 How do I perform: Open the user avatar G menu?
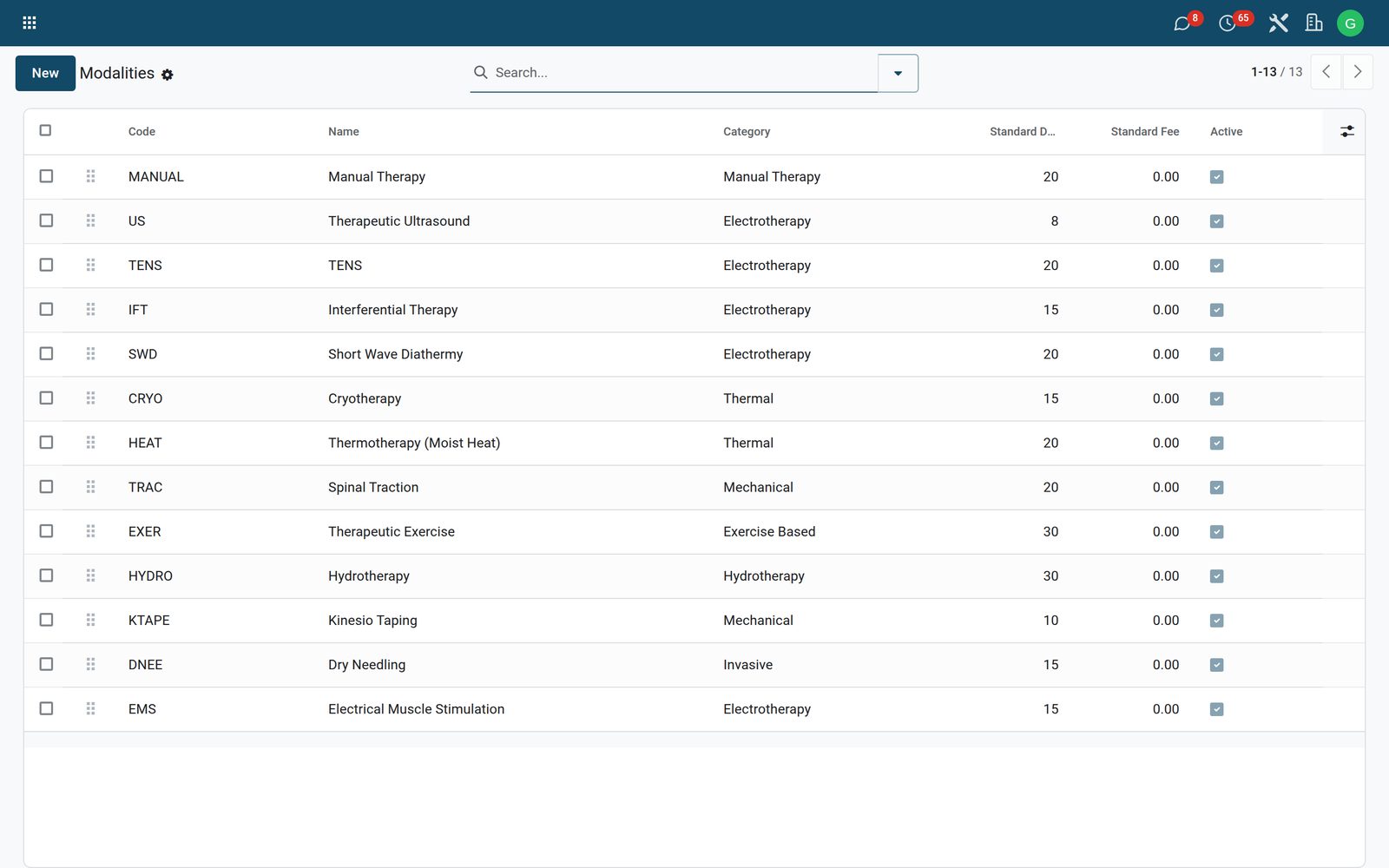tap(1350, 23)
